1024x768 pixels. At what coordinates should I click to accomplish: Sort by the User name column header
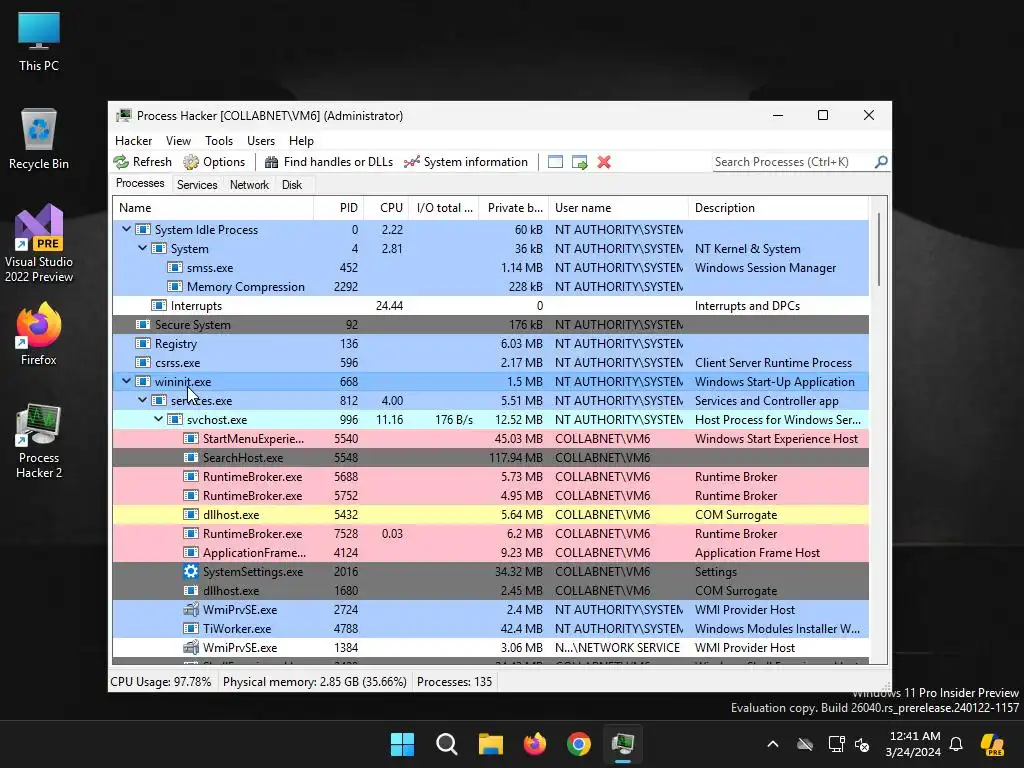[x=618, y=208]
